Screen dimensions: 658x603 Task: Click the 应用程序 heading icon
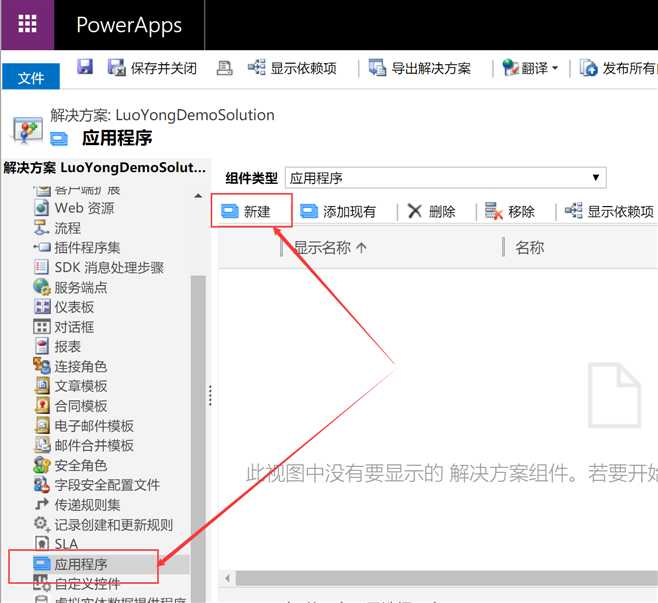tap(59, 138)
